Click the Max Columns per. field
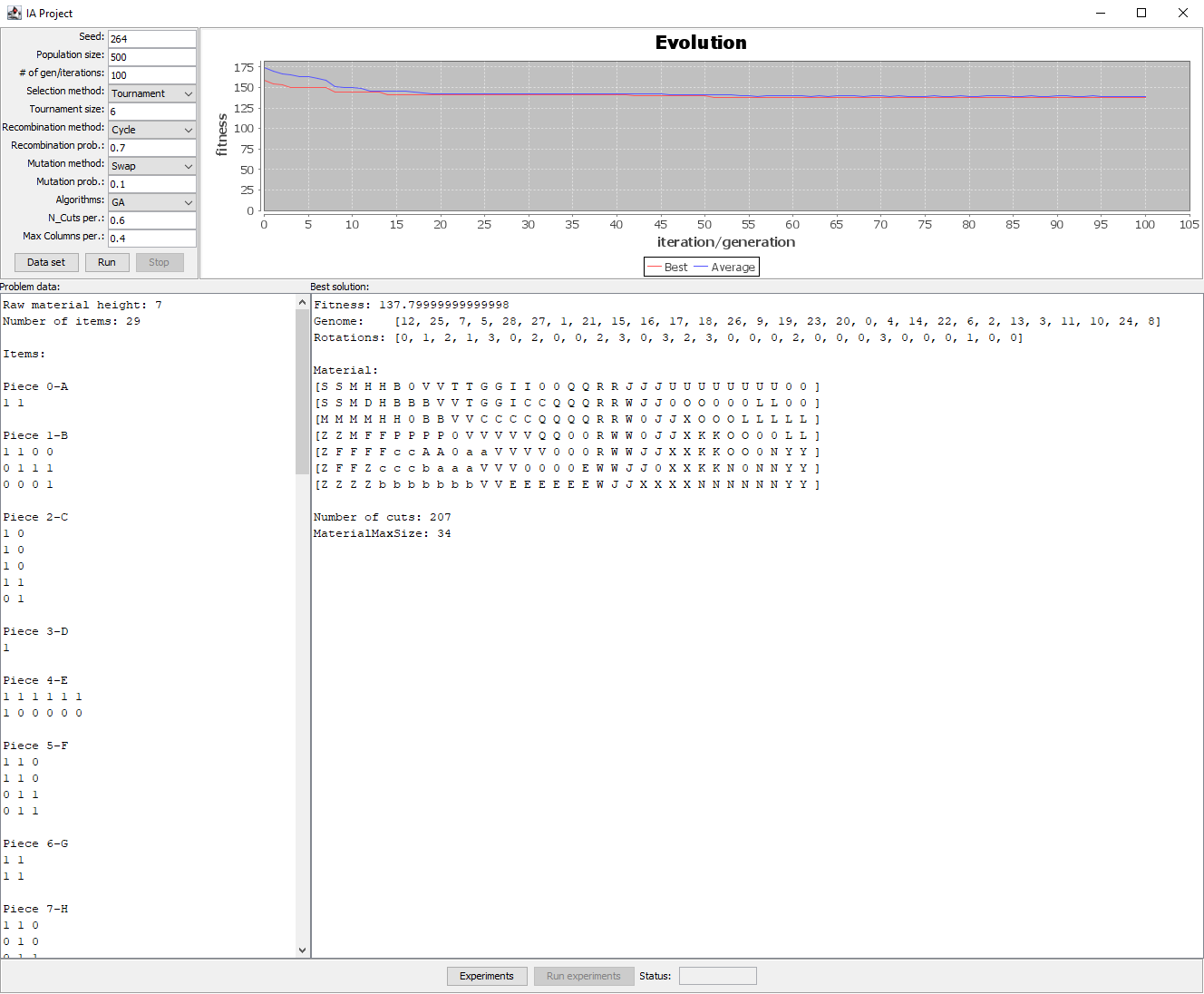Image resolution: width=1204 pixels, height=994 pixels. click(152, 238)
